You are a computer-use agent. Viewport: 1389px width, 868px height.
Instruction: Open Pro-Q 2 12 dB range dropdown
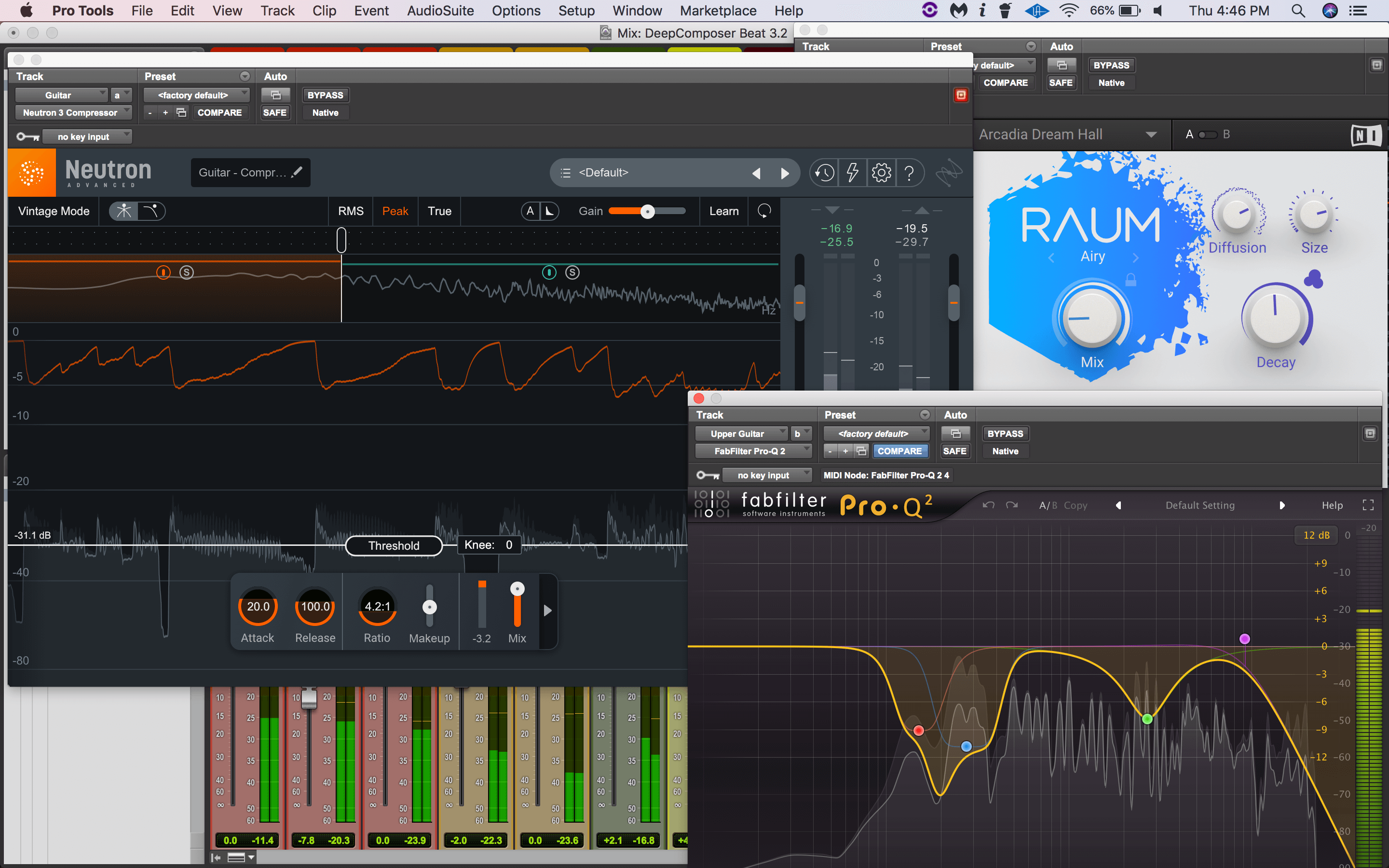(x=1316, y=535)
